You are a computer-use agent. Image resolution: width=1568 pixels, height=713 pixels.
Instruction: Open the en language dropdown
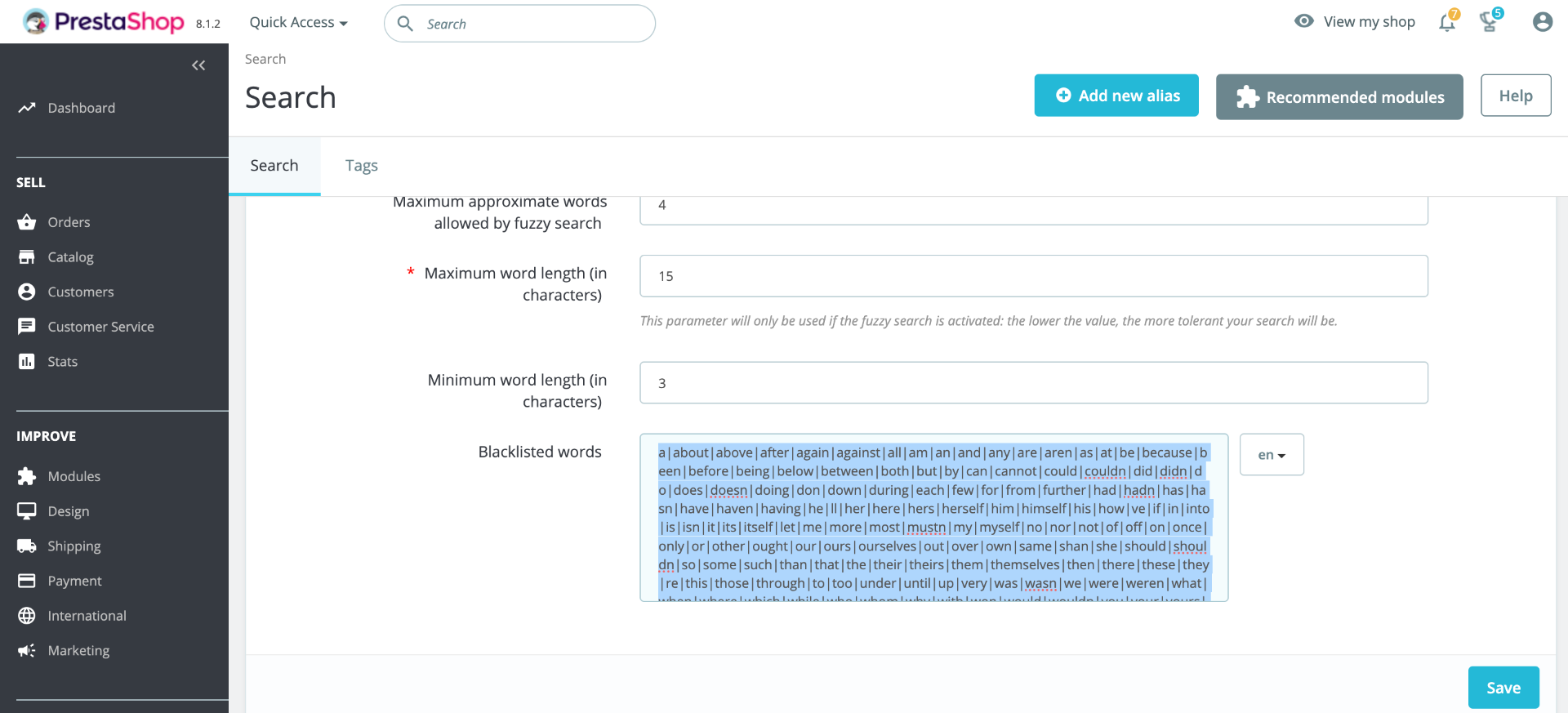(1271, 455)
